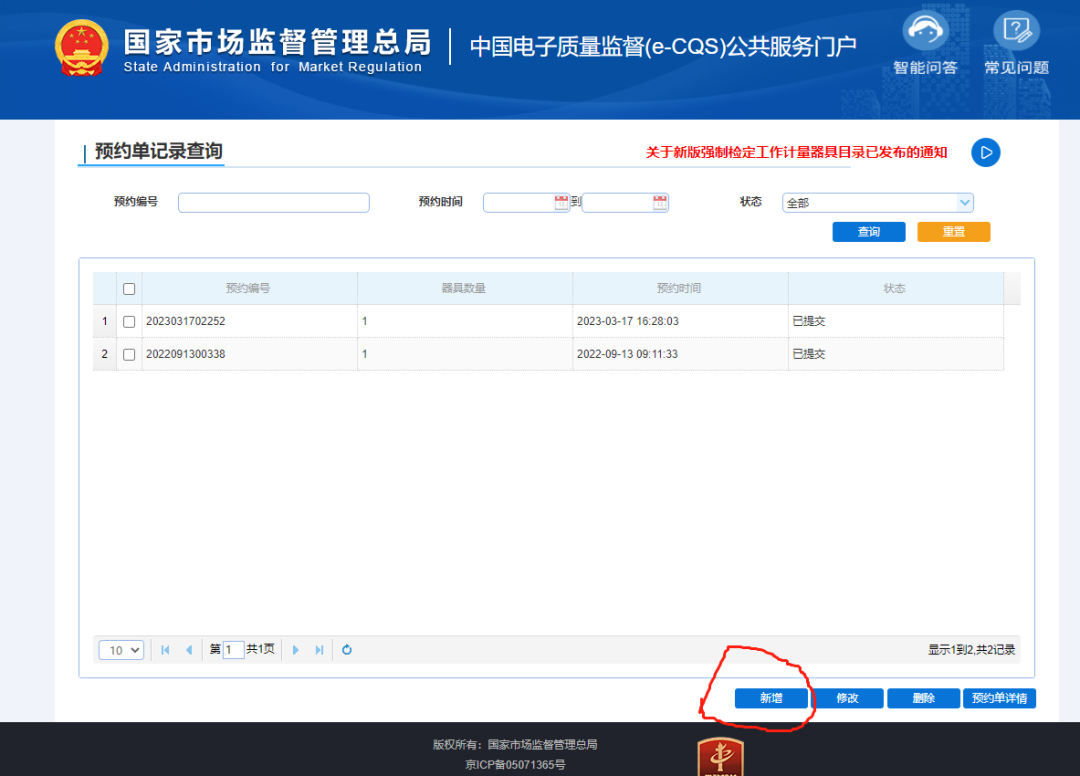Delete selection with the 删除 button
The image size is (1080, 776).
point(922,698)
